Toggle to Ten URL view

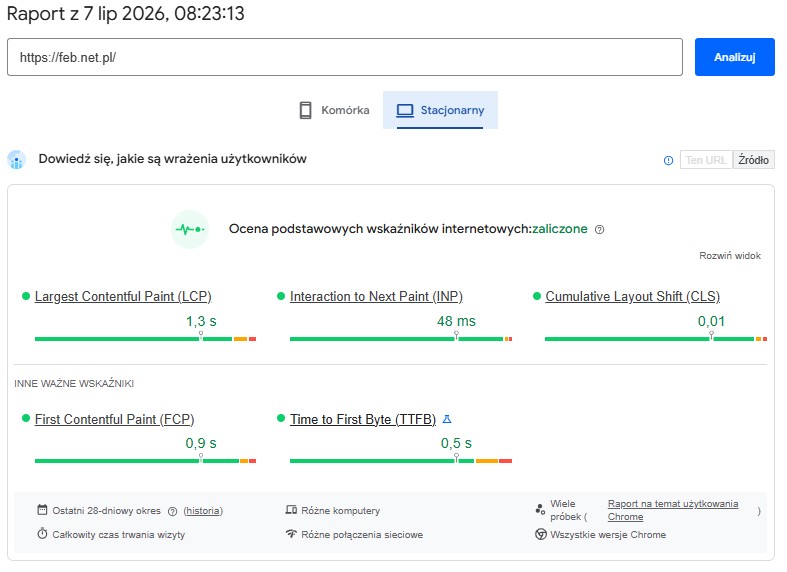tap(706, 160)
